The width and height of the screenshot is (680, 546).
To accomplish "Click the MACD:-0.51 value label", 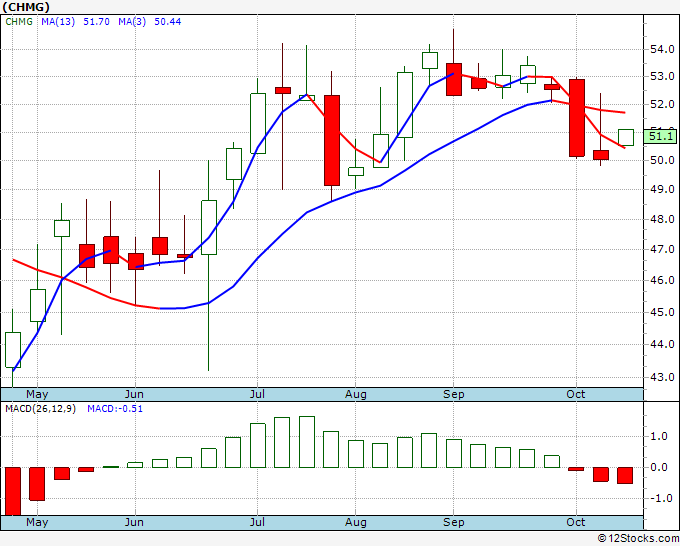I will click(115, 409).
